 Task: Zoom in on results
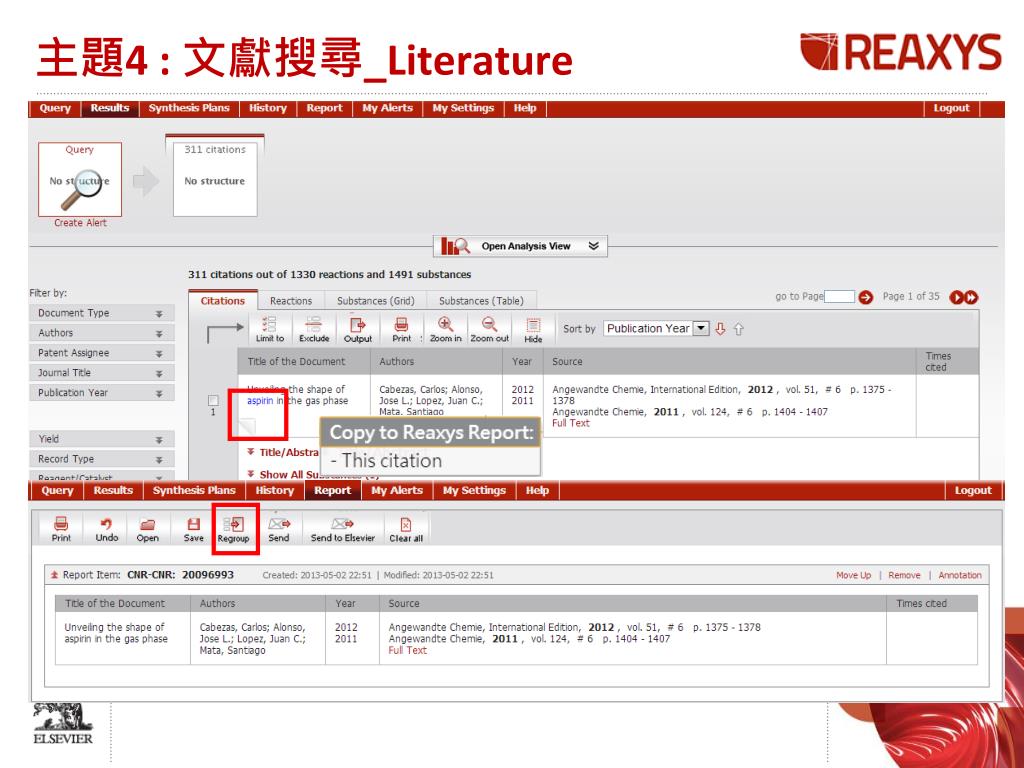click(x=445, y=328)
